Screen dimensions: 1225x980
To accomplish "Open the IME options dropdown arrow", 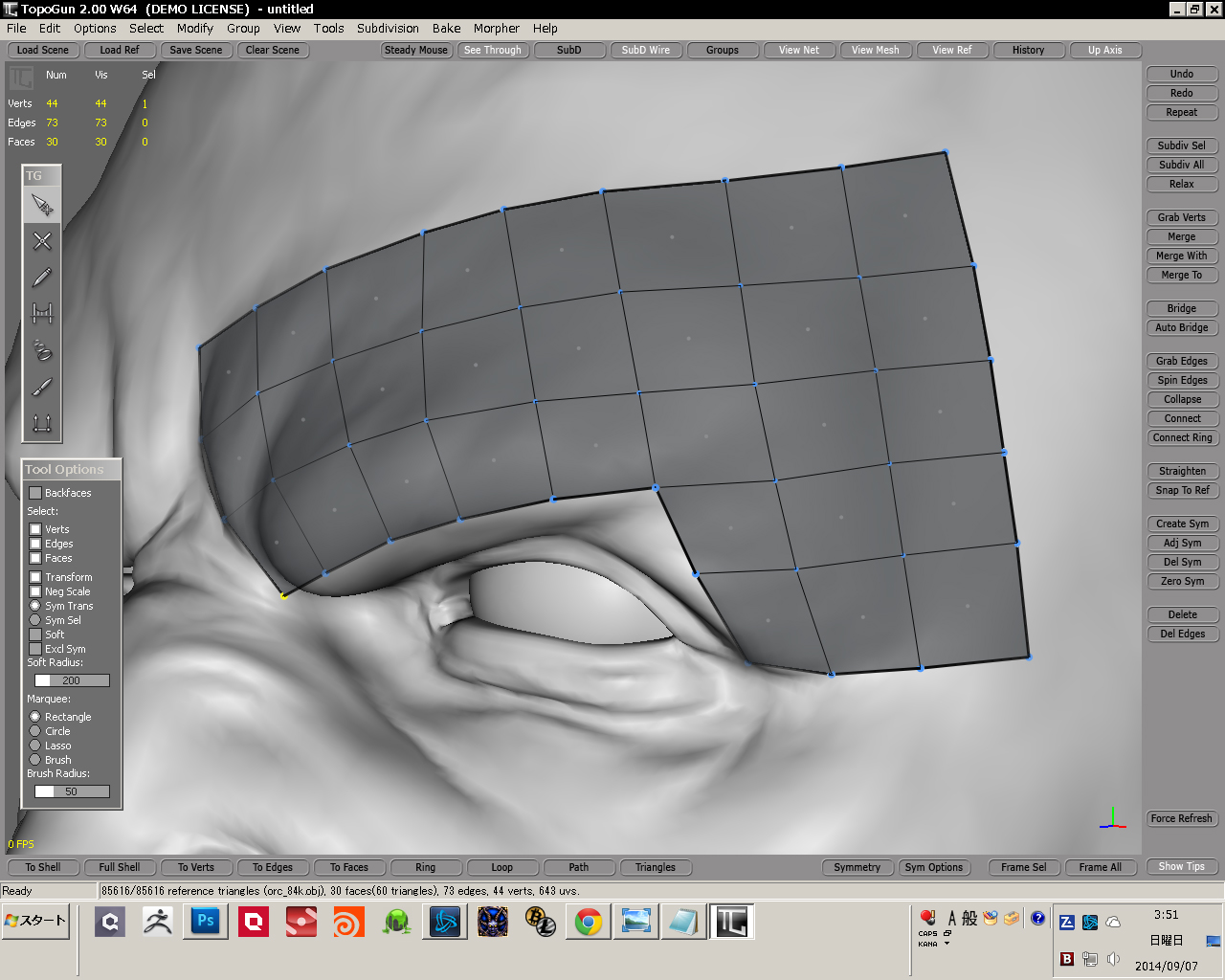I will tap(947, 943).
